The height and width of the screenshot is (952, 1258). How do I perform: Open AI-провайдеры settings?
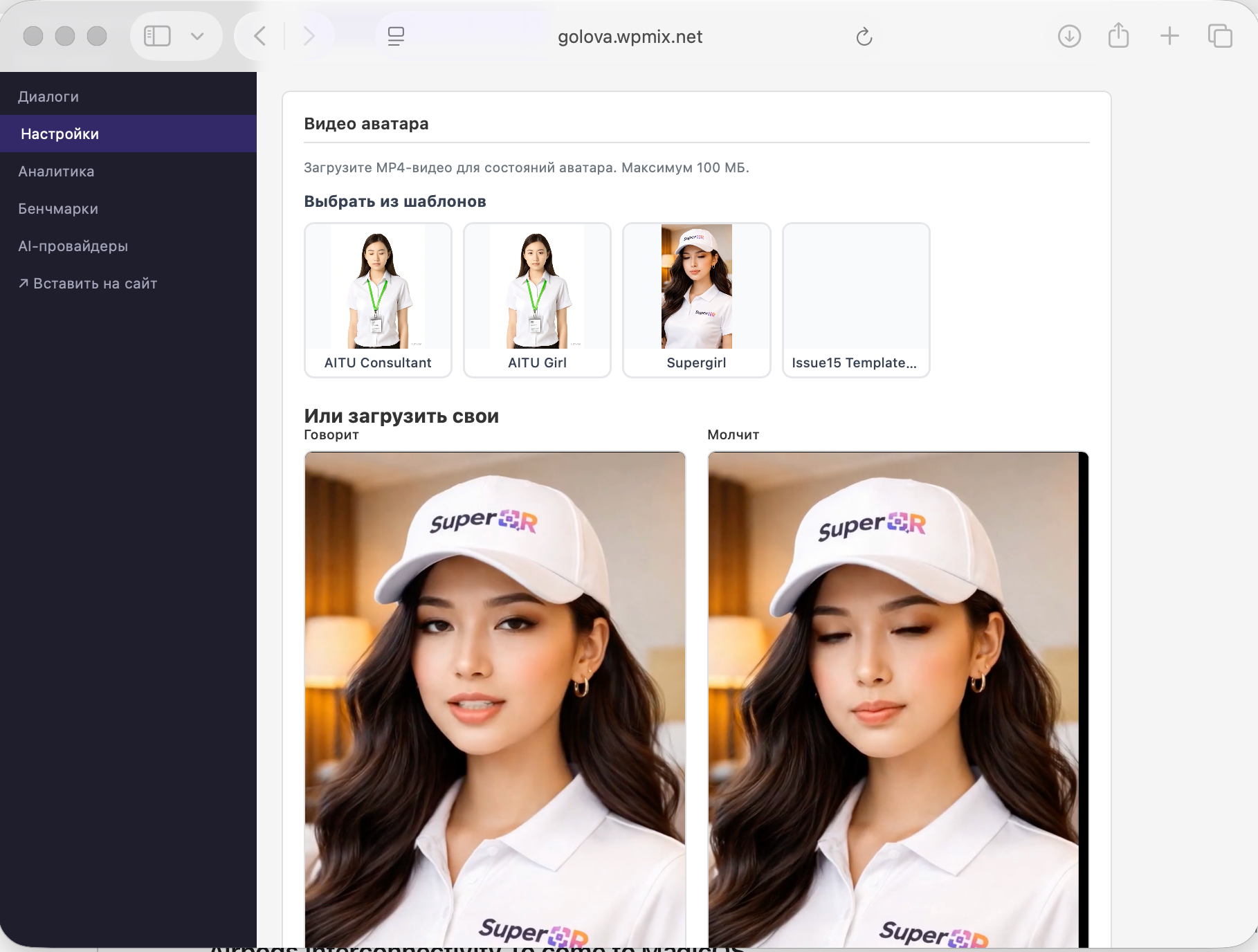point(128,246)
